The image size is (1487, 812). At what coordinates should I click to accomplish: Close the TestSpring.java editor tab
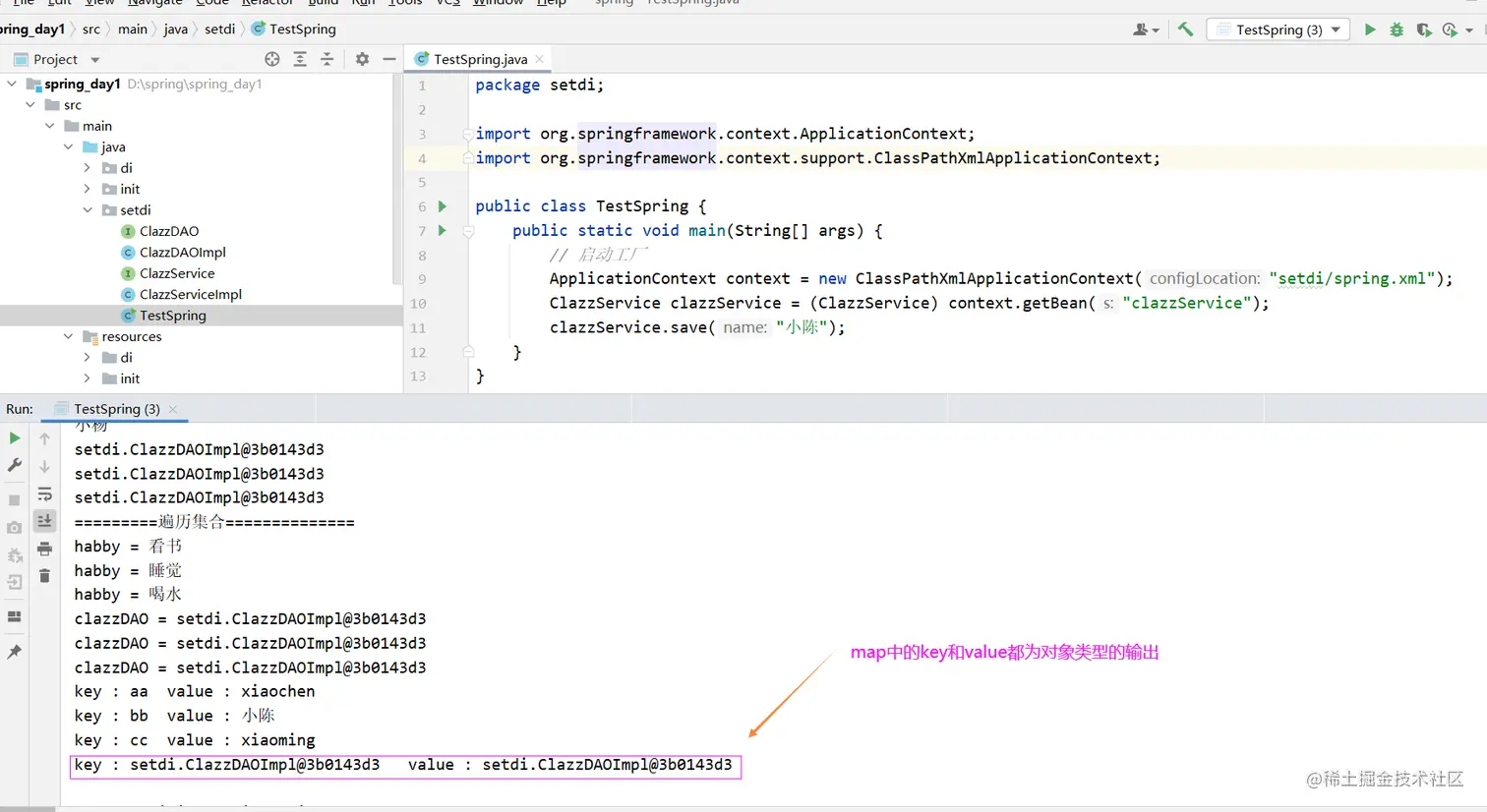point(539,59)
